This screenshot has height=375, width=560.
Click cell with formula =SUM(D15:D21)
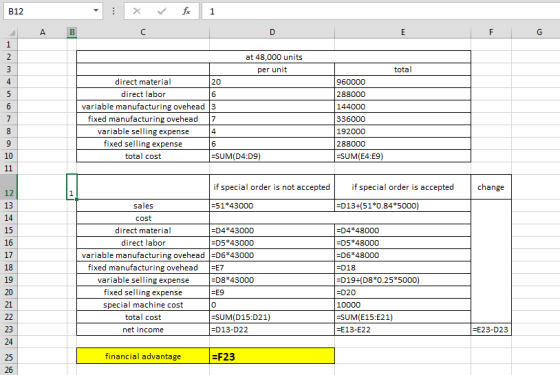tap(272, 317)
